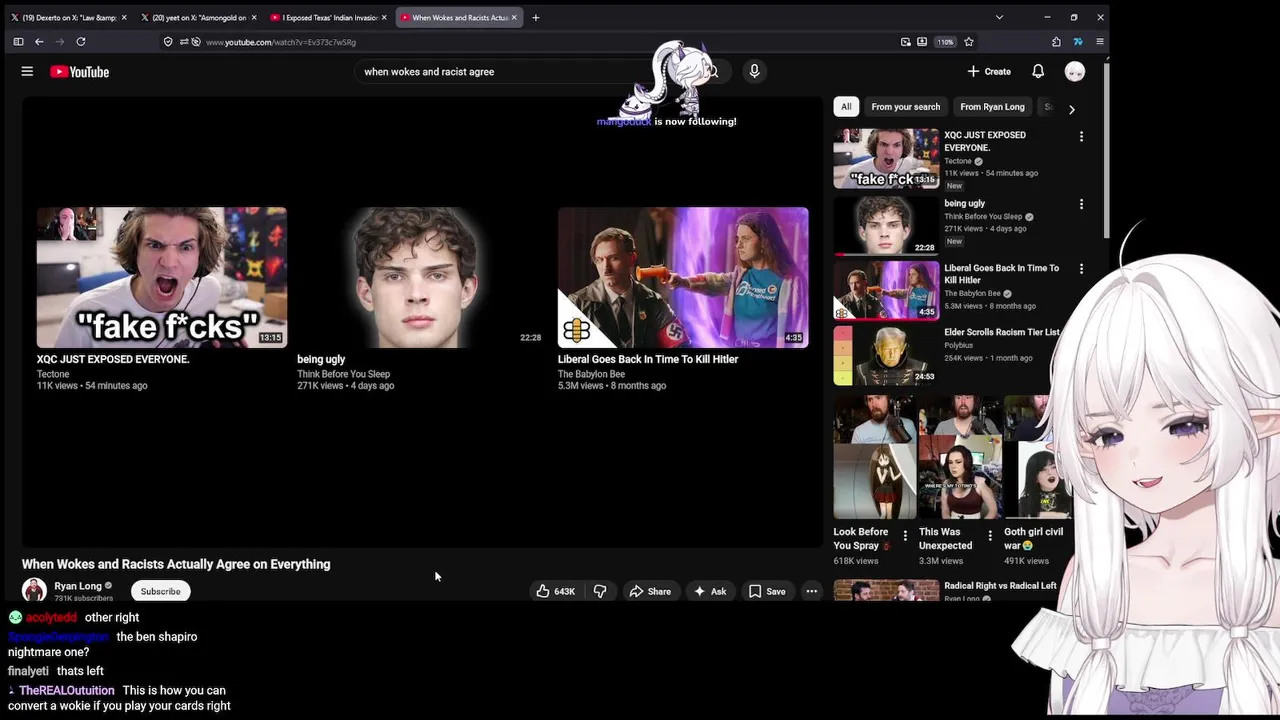Open a new browser tab
1280x720 pixels.
pyautogui.click(x=536, y=17)
